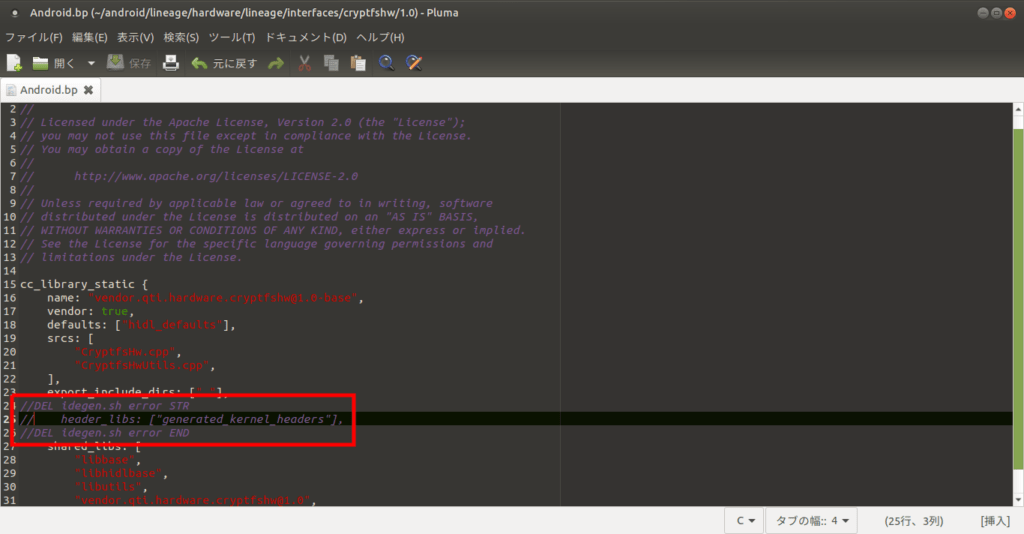Open the 検索(S) menu
The image size is (1024, 534).
click(x=181, y=37)
